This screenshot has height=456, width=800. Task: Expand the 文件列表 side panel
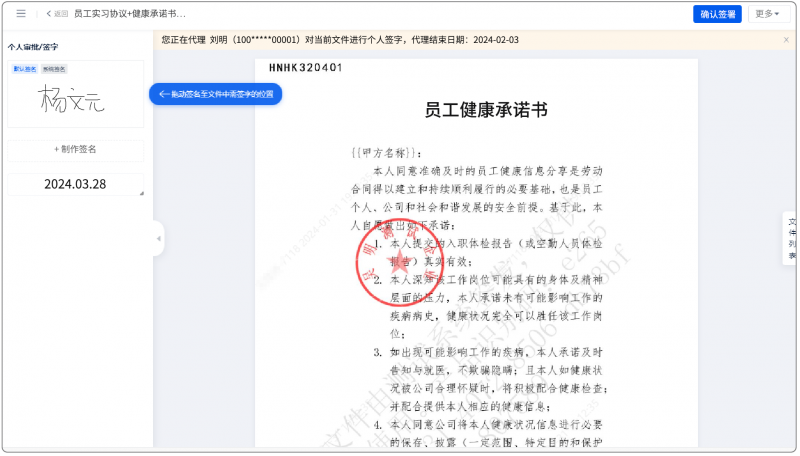[x=791, y=238]
